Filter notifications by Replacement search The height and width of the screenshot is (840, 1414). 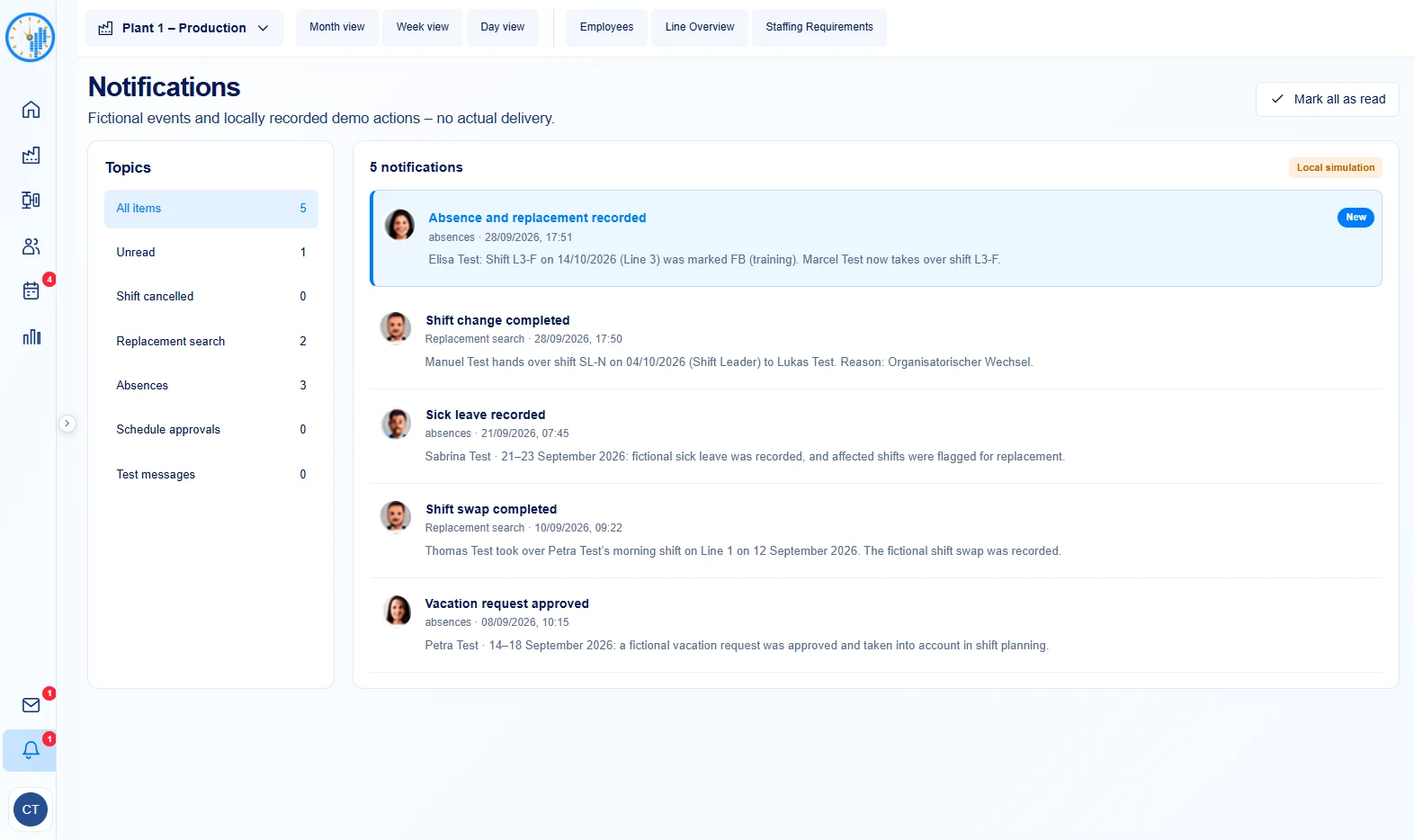[211, 342]
